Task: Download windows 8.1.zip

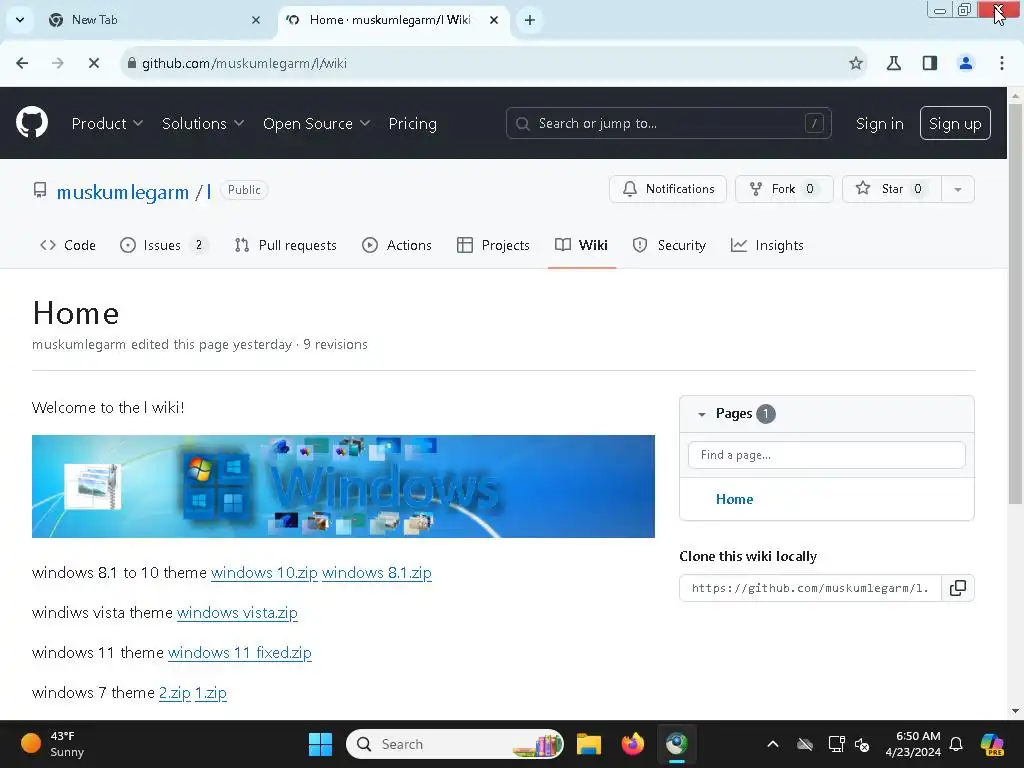Action: pyautogui.click(x=376, y=573)
